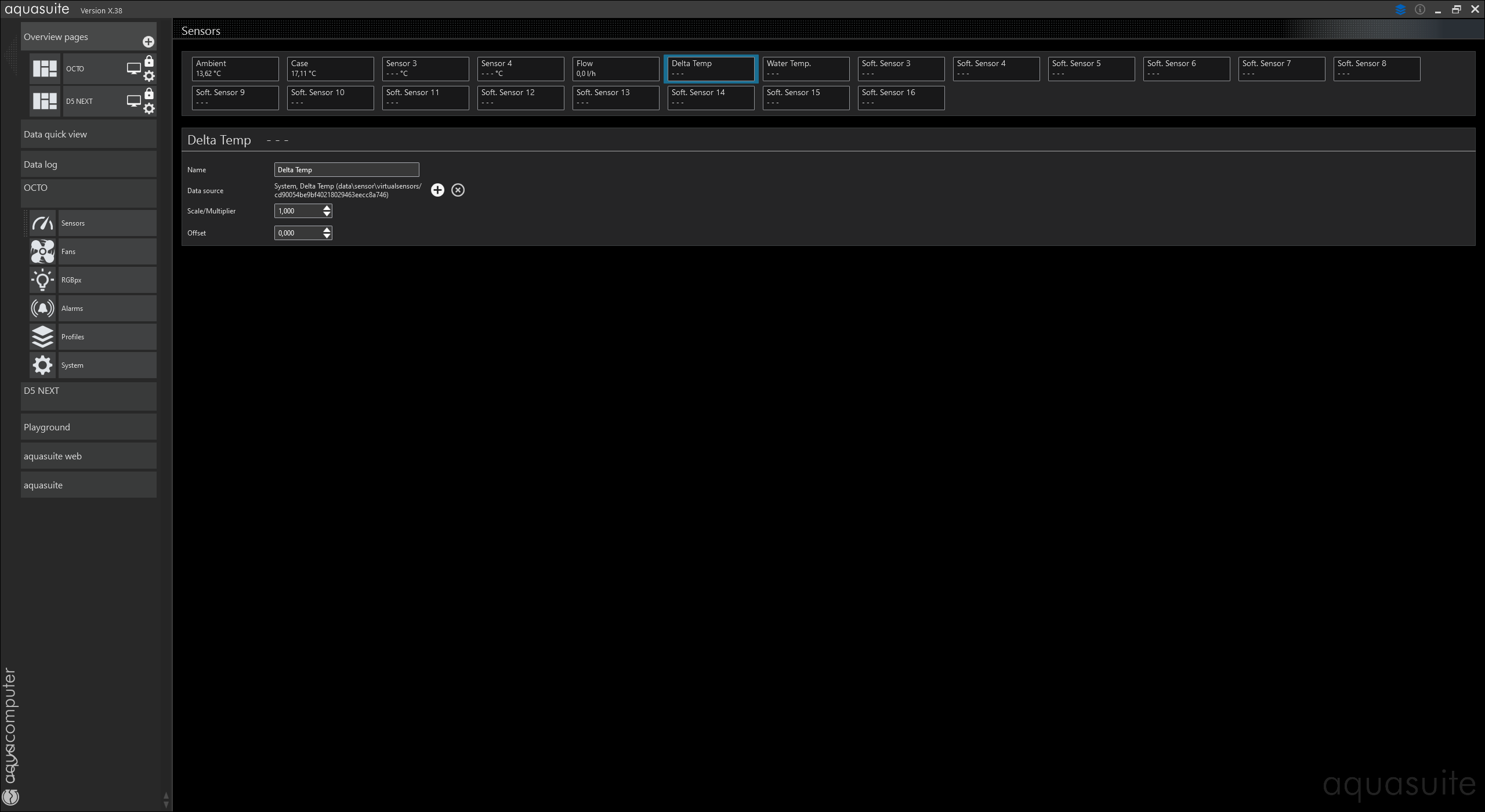The width and height of the screenshot is (1485, 812).
Task: Add data source with plus icon
Action: pos(437,190)
